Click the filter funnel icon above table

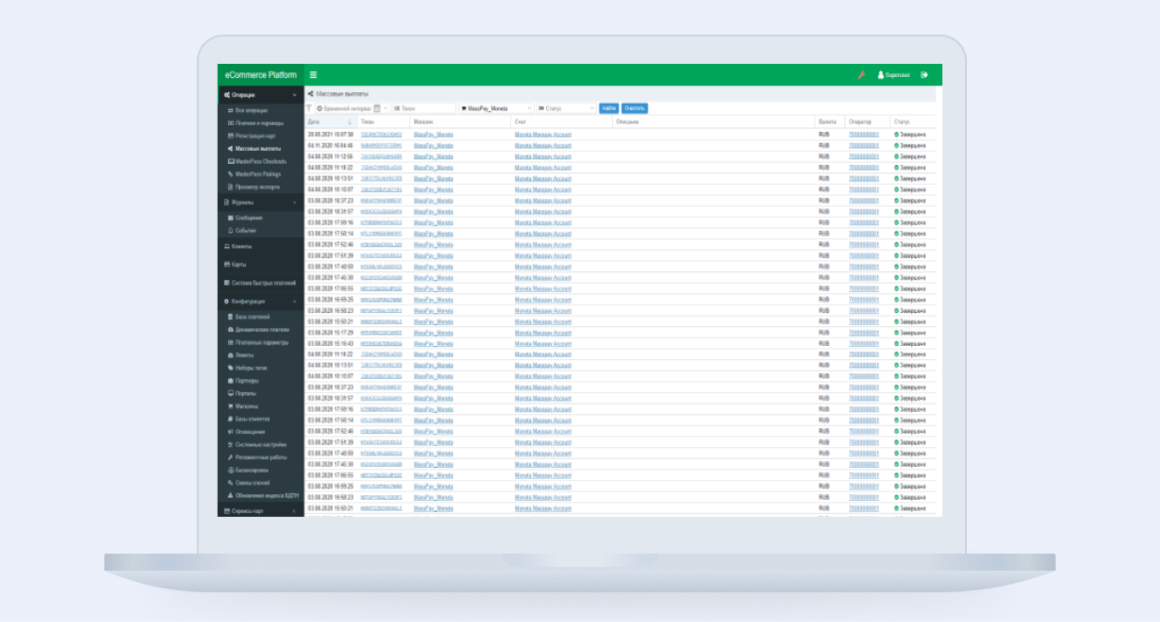point(309,108)
